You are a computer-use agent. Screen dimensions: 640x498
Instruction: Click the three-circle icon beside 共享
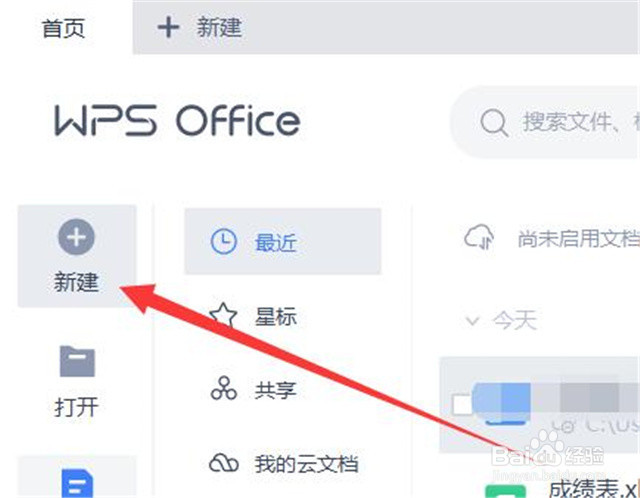[223, 388]
